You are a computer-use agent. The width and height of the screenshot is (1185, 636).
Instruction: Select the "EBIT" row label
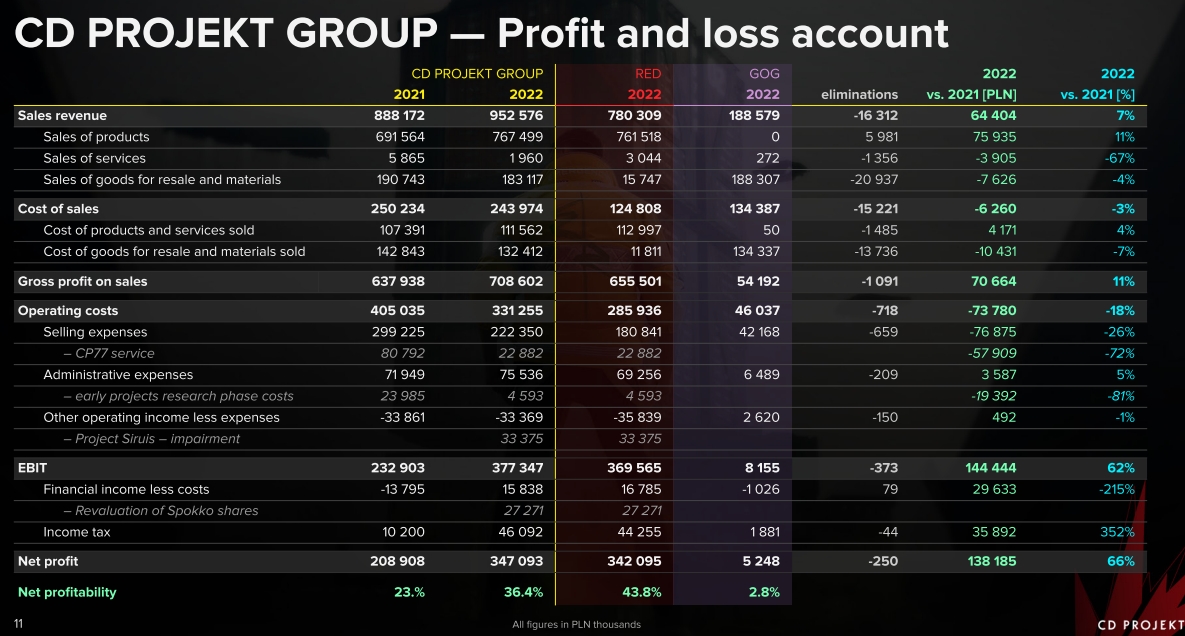coord(32,468)
